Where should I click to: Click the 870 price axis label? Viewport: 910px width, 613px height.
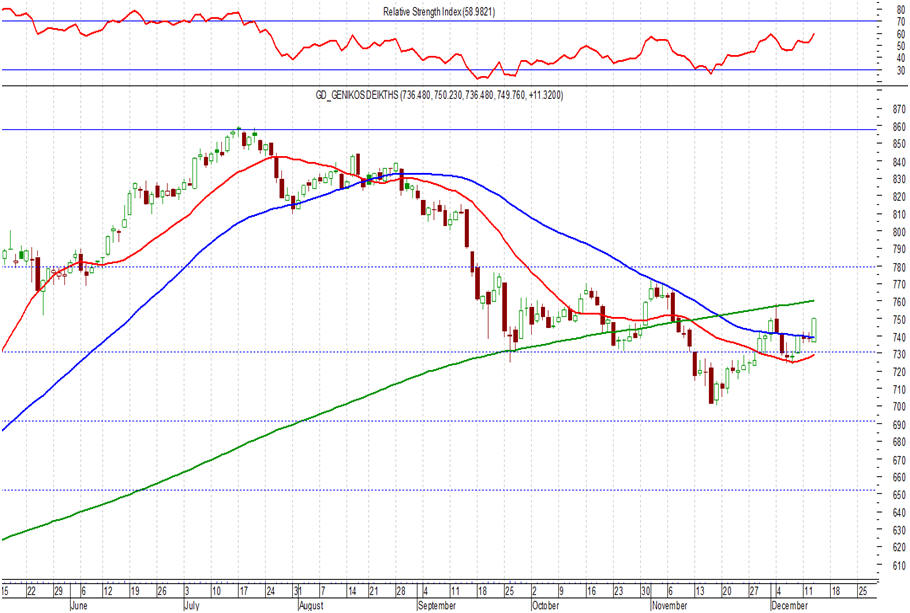[x=899, y=109]
